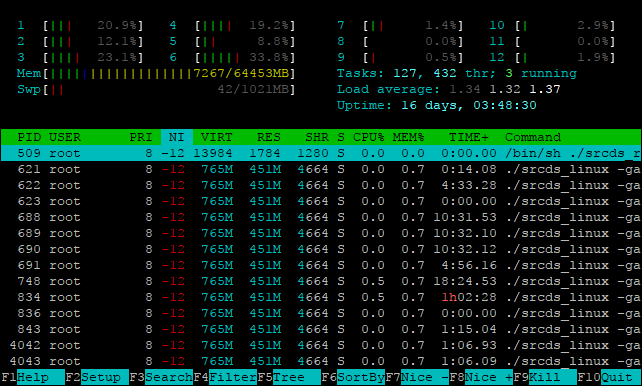
Task: Sort by the SHR column header
Action: [x=317, y=137]
